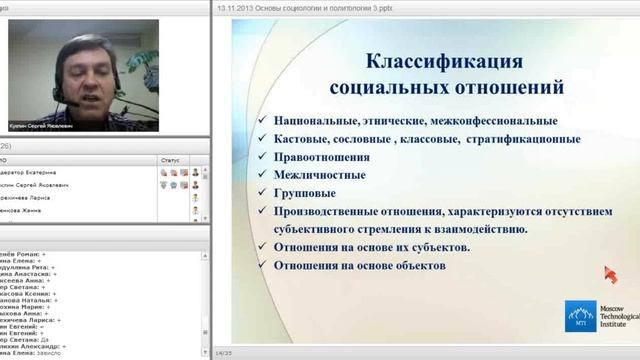This screenshot has width=640, height=360.
Task: Click bullet Национальные, этнические, межконфессиональные
Action: [416, 121]
